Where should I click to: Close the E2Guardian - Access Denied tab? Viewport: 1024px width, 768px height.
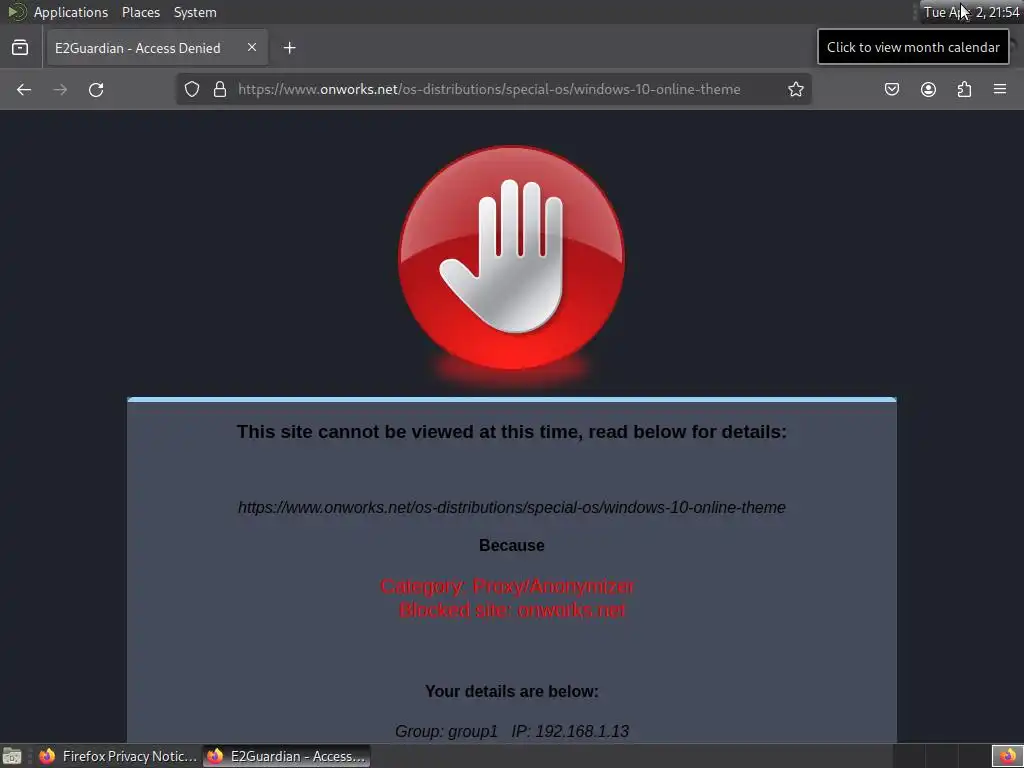[251, 47]
